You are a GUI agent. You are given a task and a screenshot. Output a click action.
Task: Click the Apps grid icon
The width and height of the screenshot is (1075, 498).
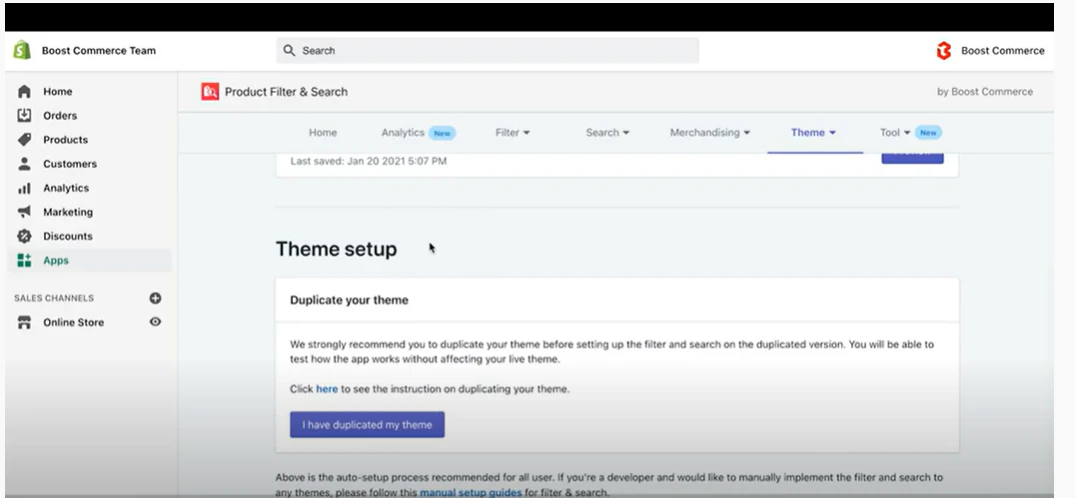[x=24, y=260]
